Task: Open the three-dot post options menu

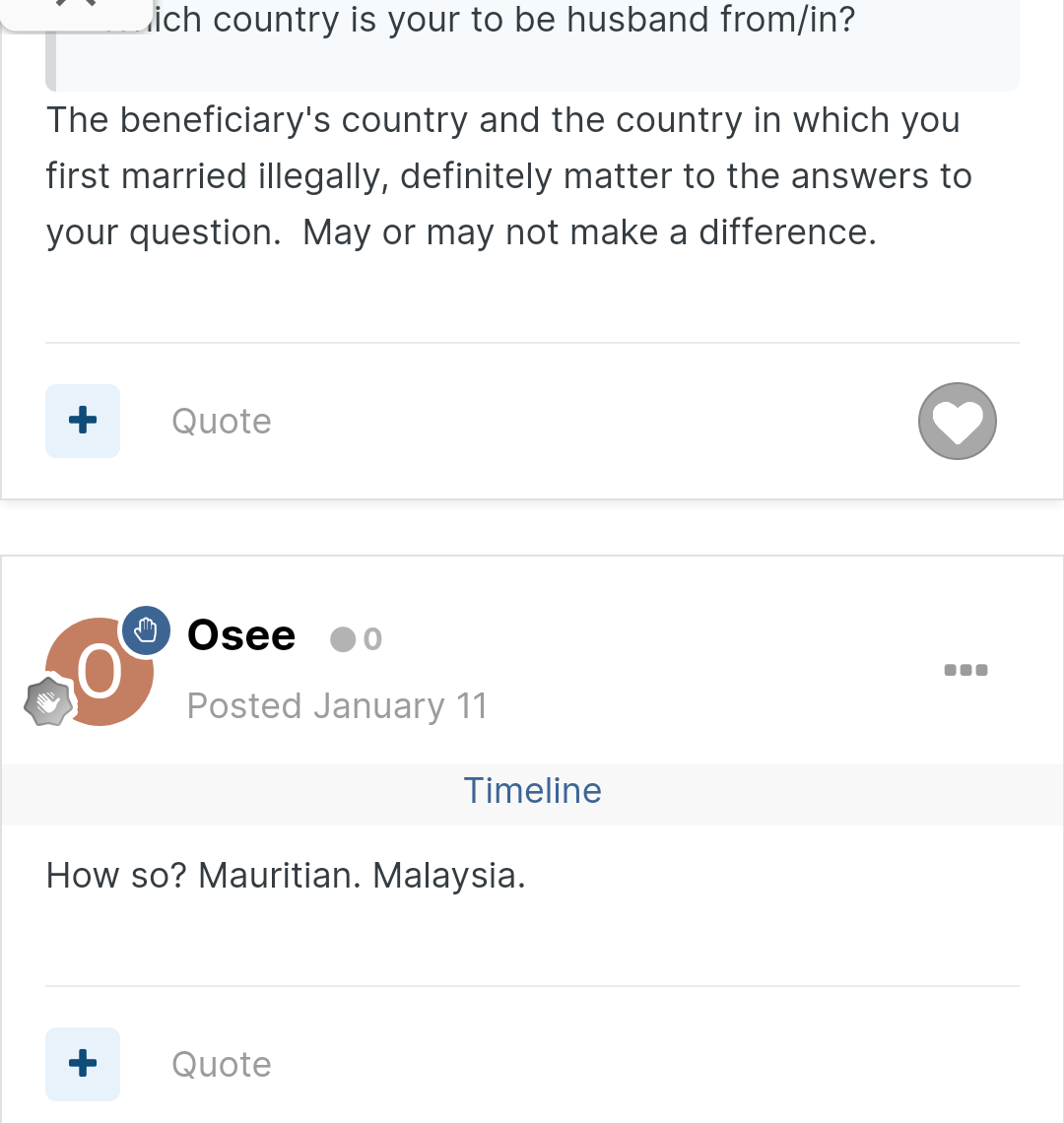Action: 965,671
